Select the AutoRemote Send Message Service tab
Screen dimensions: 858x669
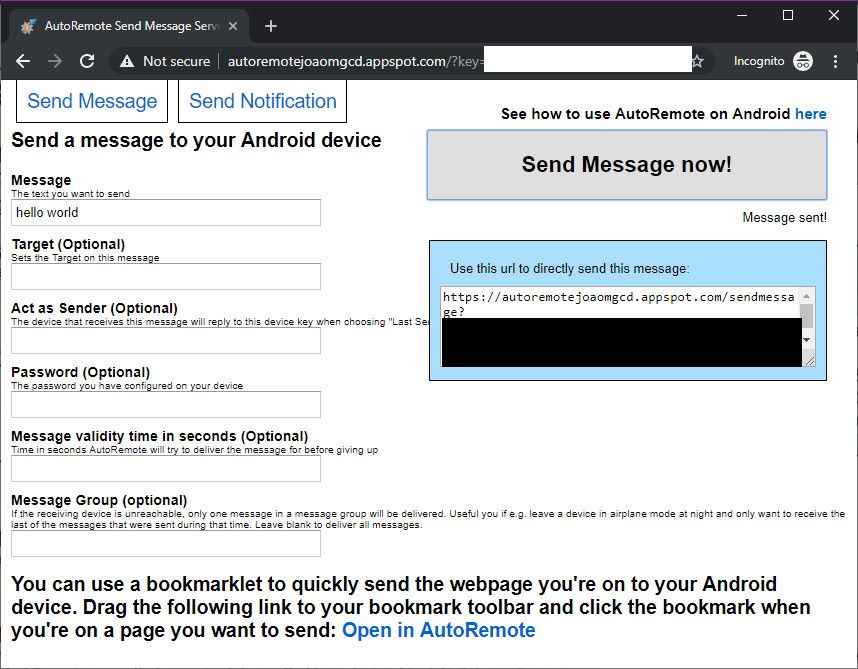129,26
